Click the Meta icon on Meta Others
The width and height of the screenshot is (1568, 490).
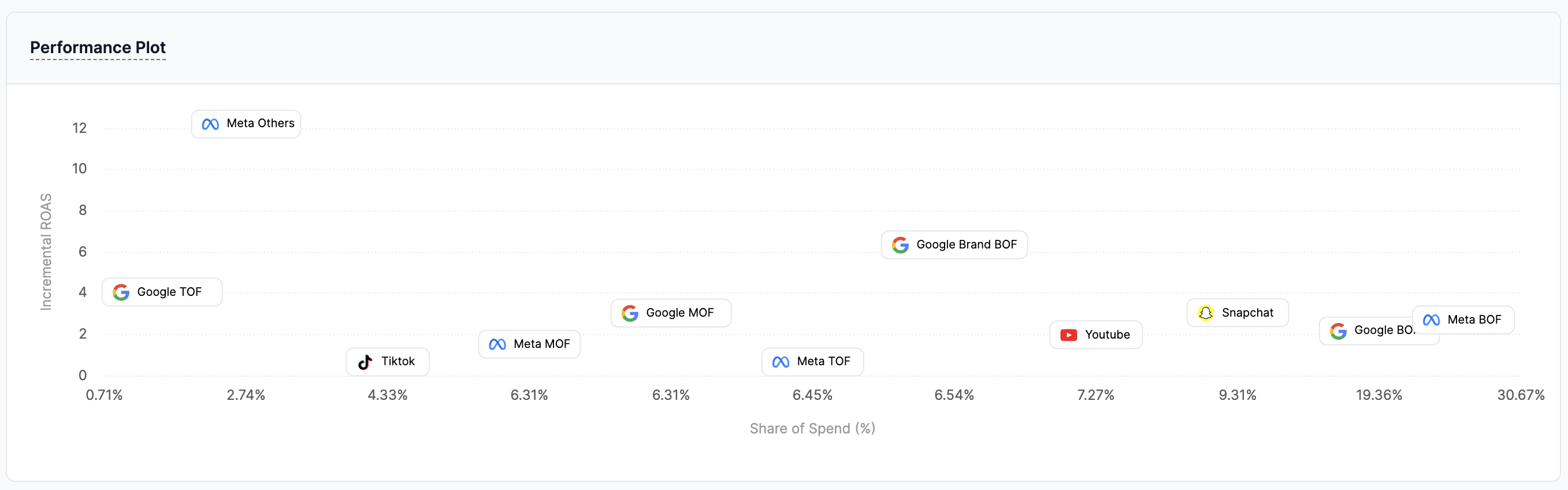(210, 124)
